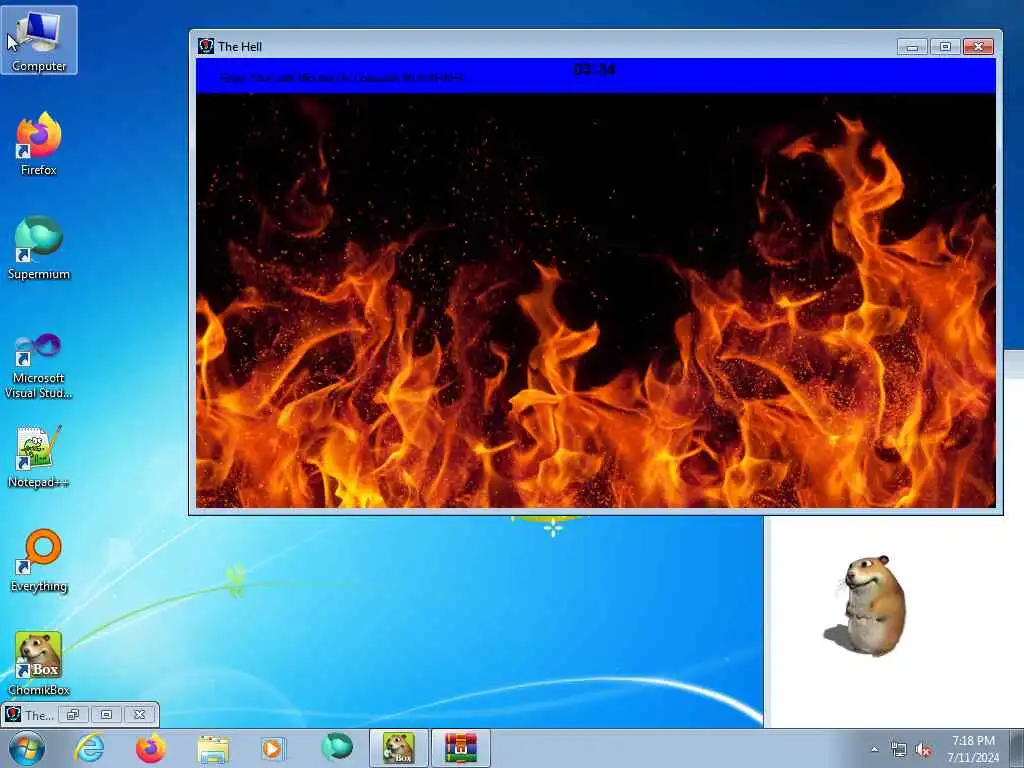Click the blue banner message text
Image resolution: width=1024 pixels, height=768 pixels.
tap(342, 78)
